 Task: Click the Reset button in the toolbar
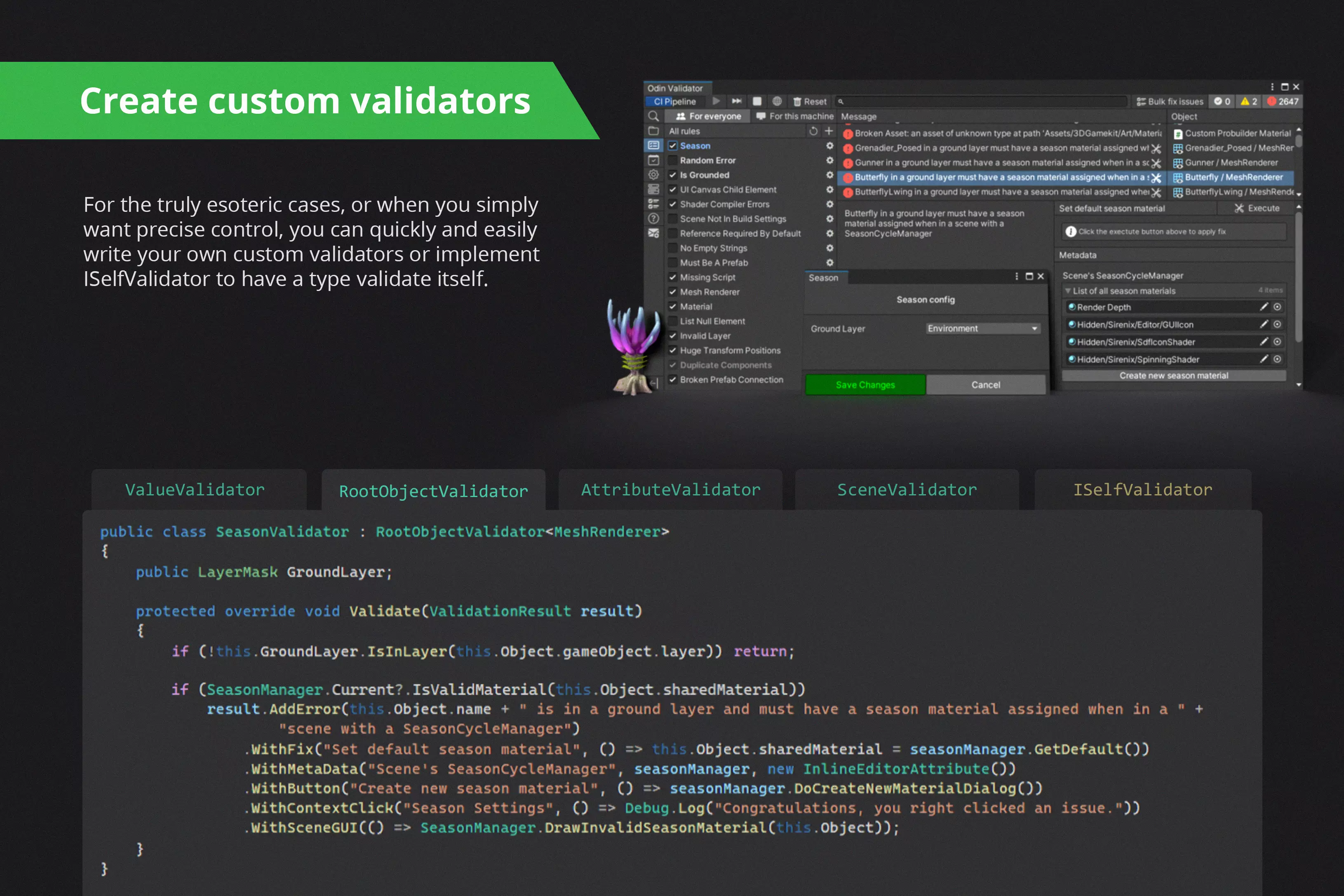[810, 102]
